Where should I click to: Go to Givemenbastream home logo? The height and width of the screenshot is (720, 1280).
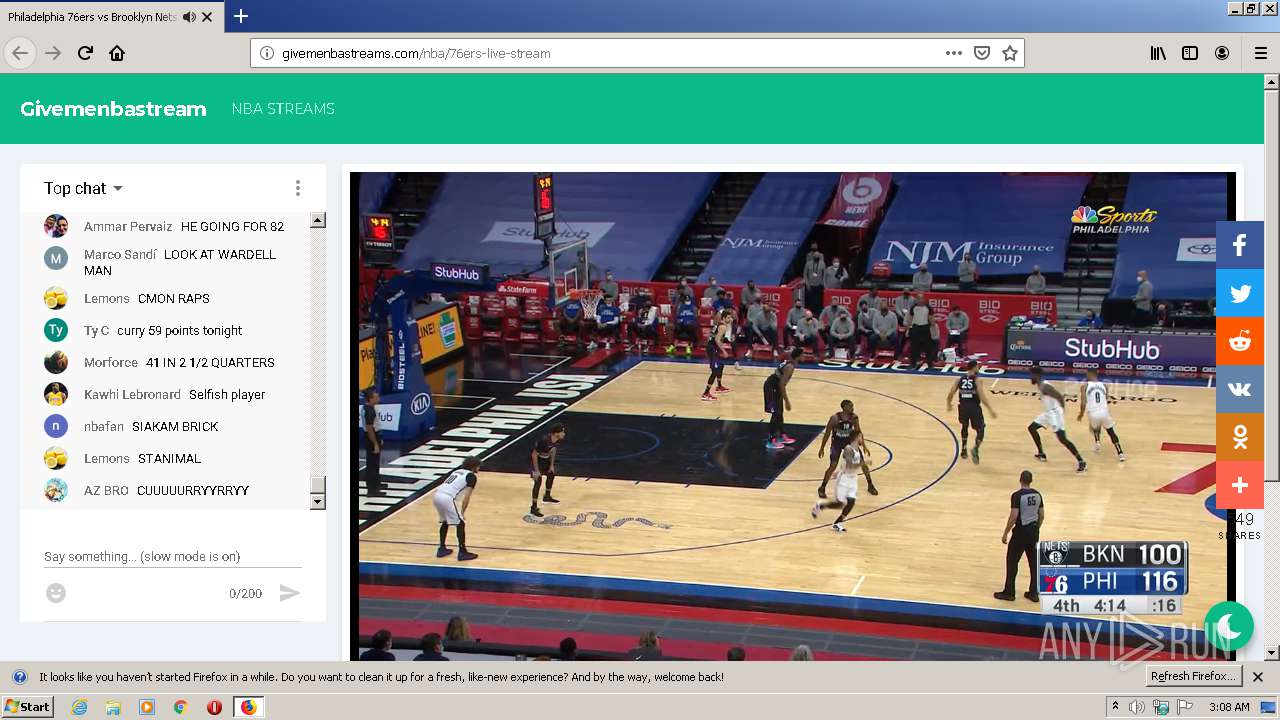[113, 109]
